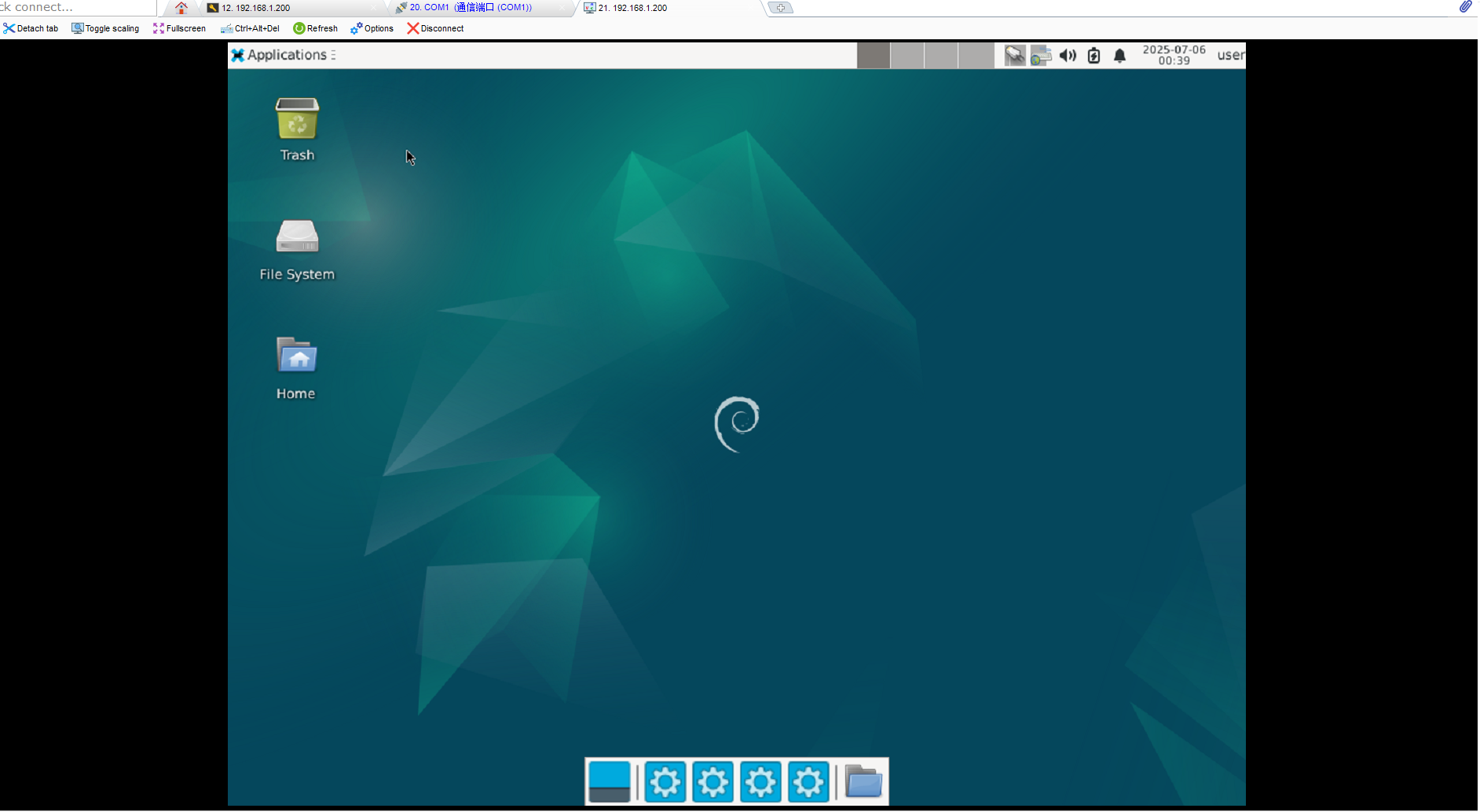Click the X logo beside Applications
This screenshot has width=1480, height=812.
[237, 55]
